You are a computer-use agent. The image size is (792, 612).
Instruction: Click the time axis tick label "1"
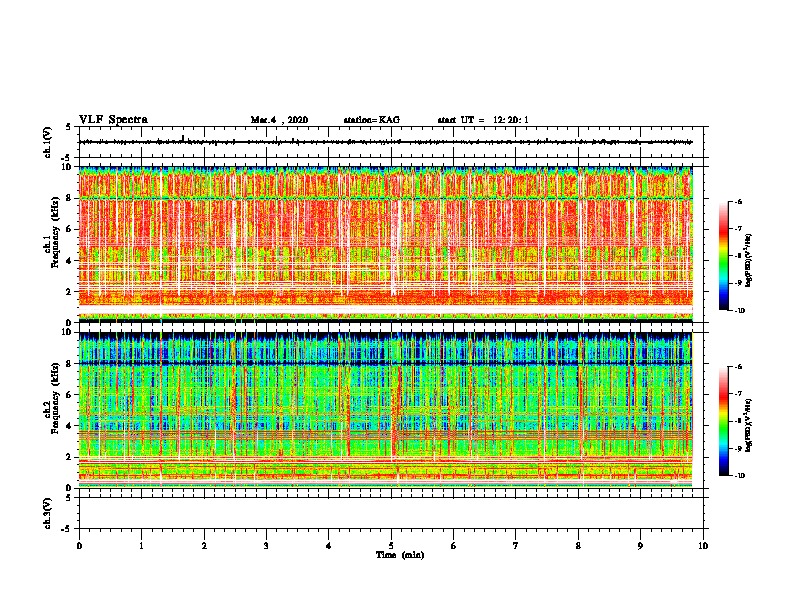coord(141,546)
